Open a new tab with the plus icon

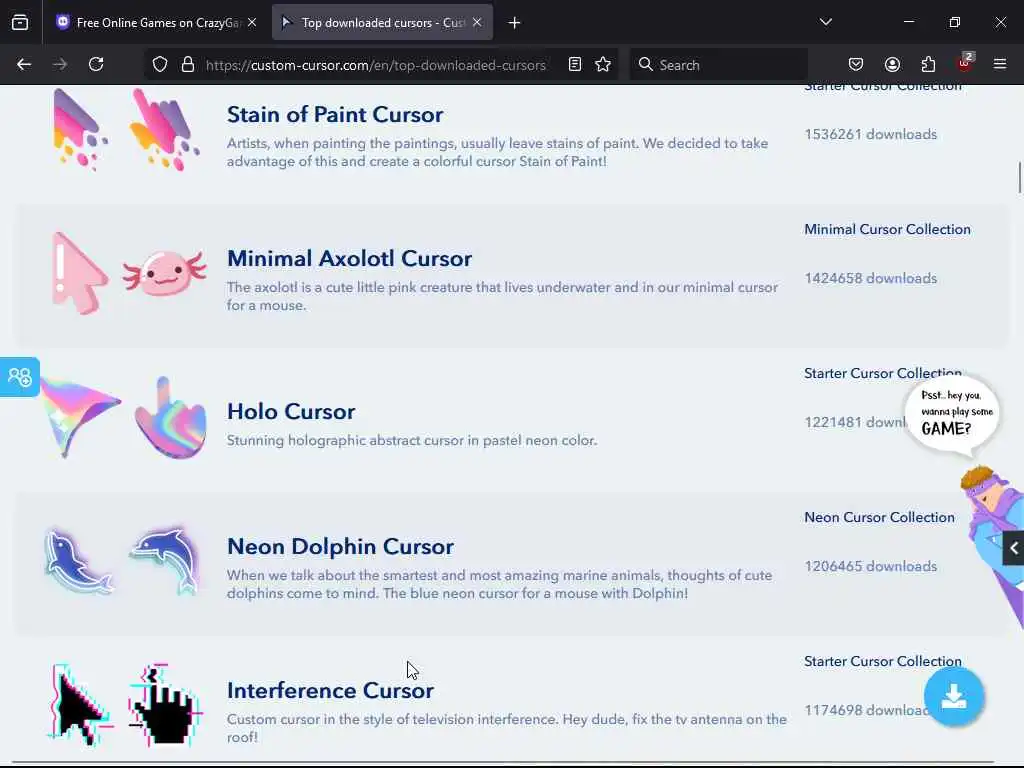[515, 23]
